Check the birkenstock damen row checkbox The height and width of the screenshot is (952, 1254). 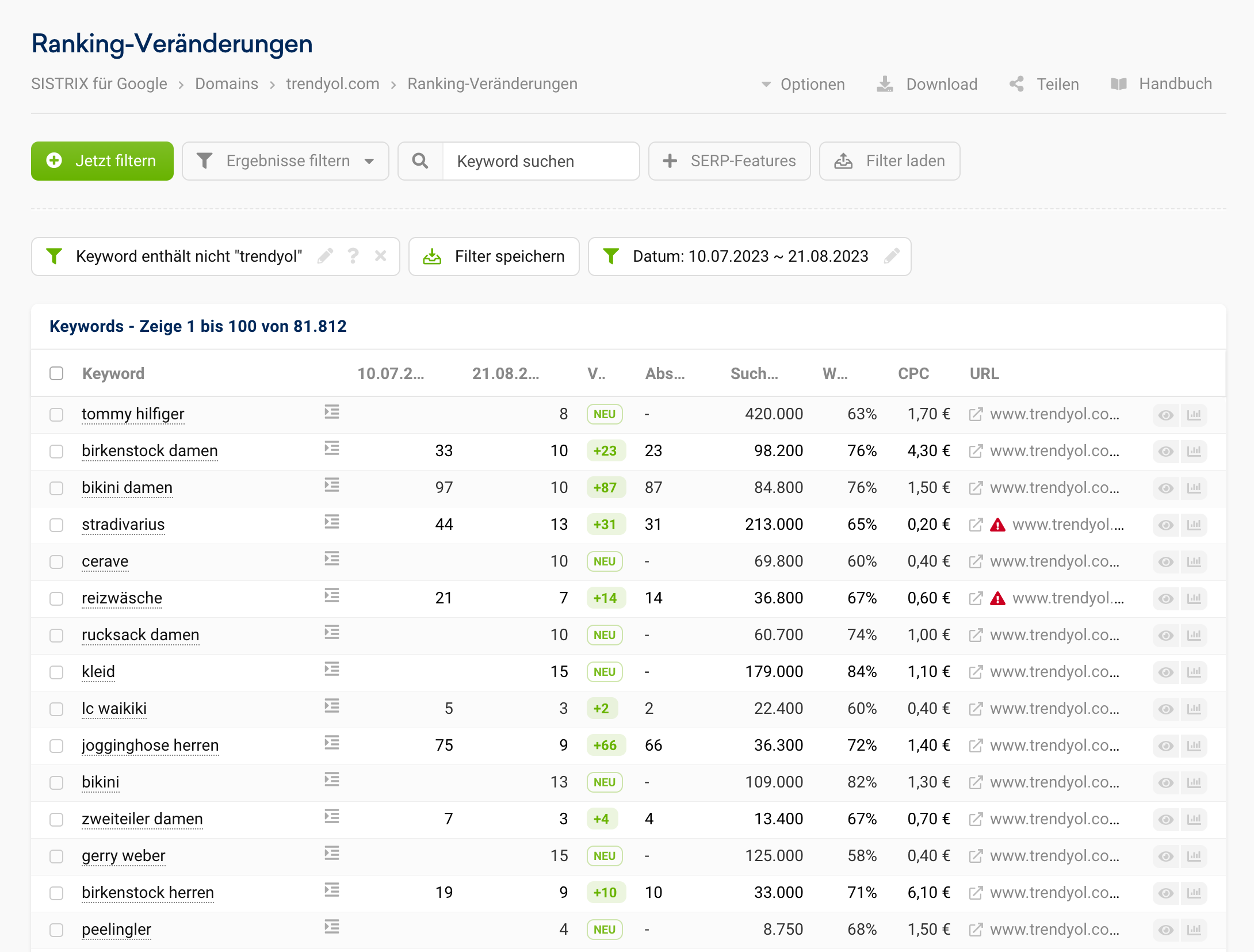pos(56,452)
